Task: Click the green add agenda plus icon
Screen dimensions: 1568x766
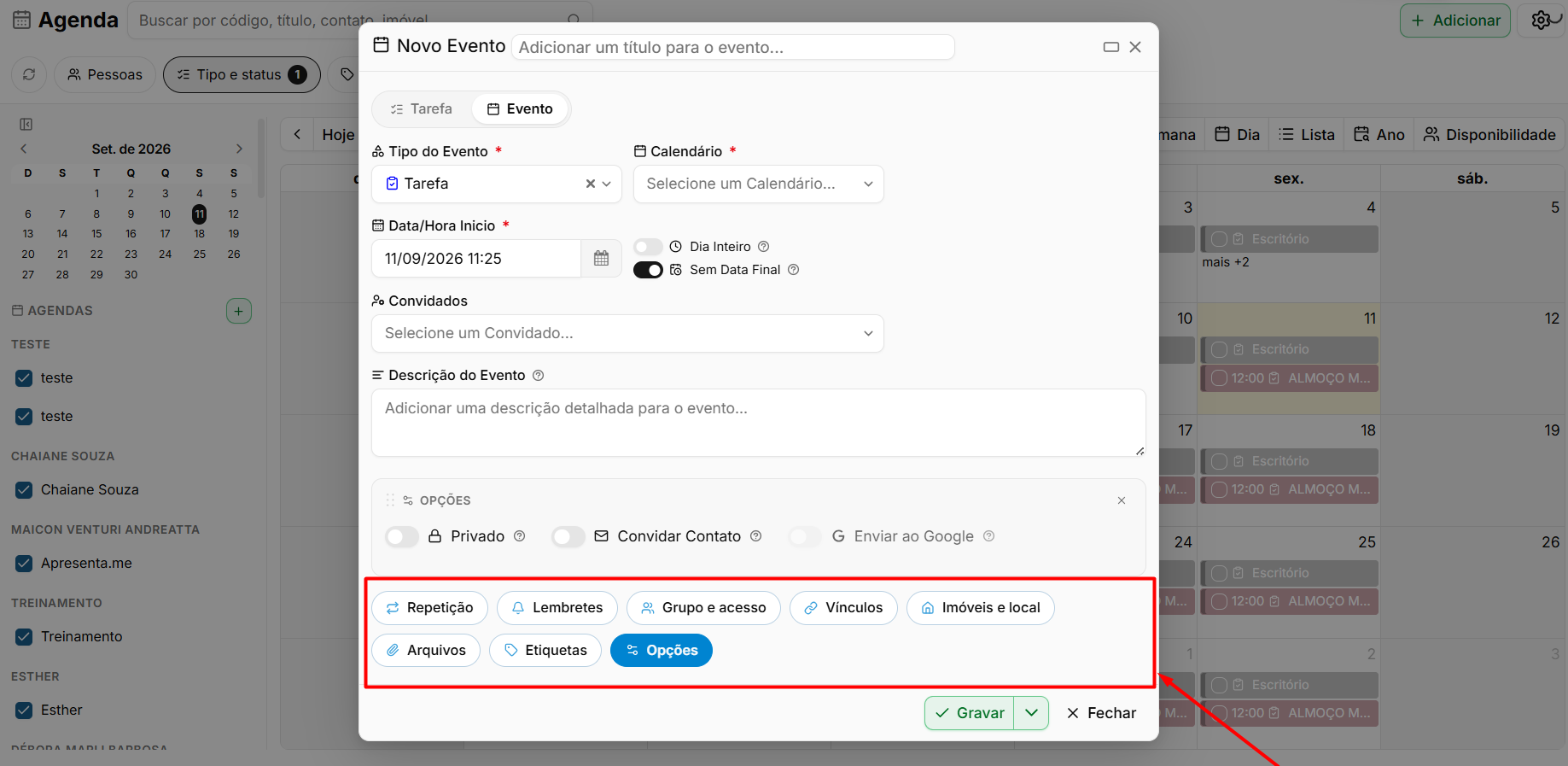Action: [239, 311]
